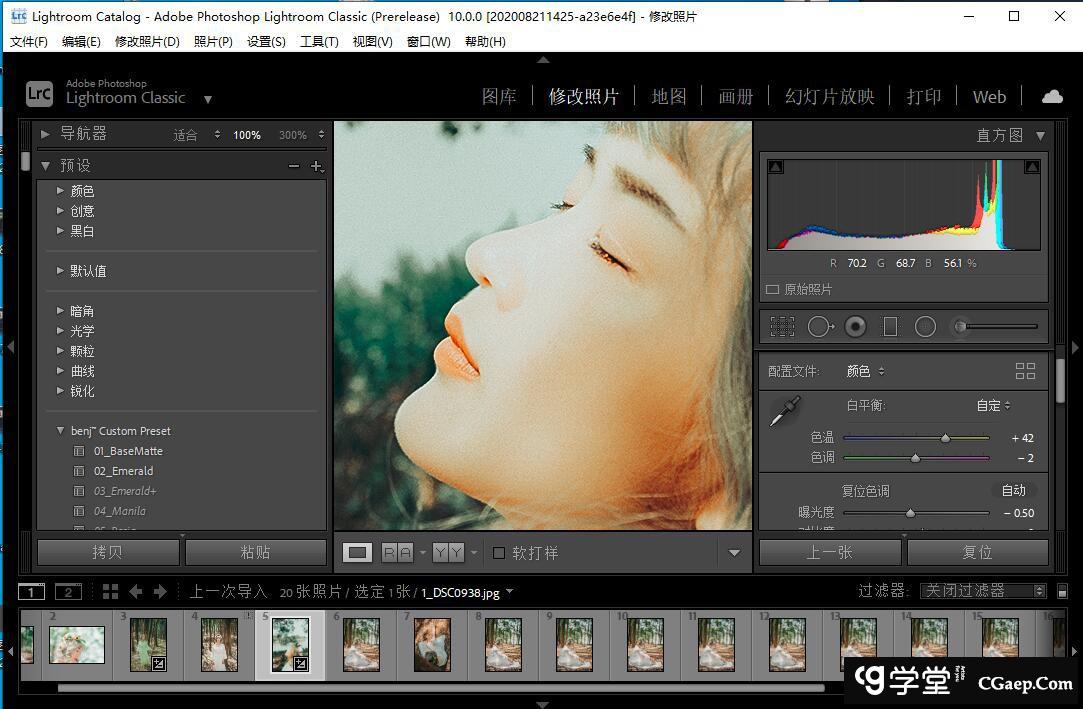
Task: Click the white balance eyedropper tool
Action: pos(784,411)
